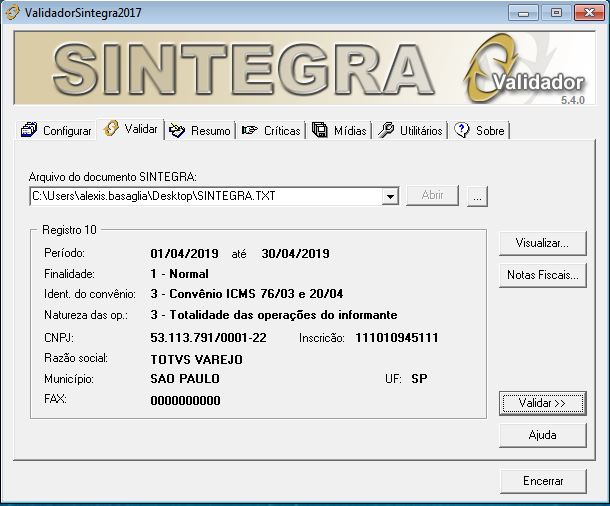Click the Encerrar button
Viewport: 610px width, 506px height.
(x=543, y=481)
